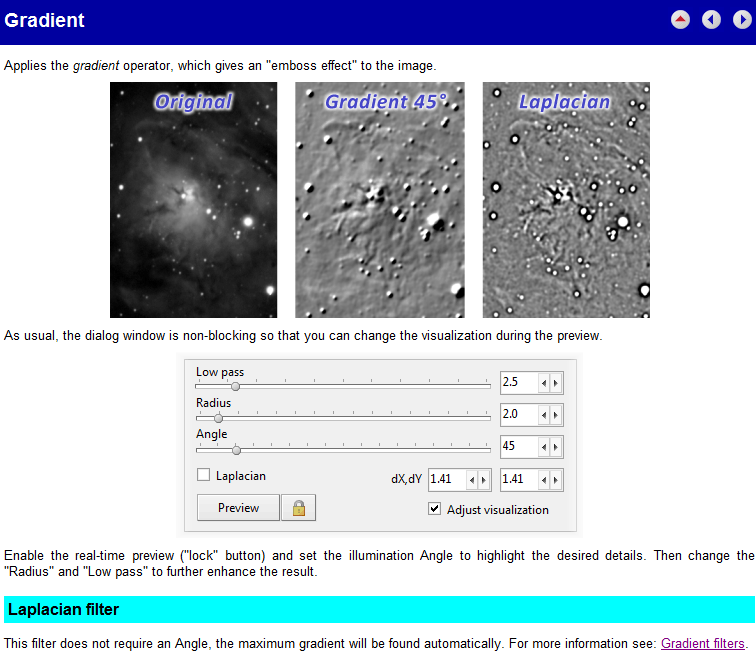
Task: Click the Radius label
Action: [214, 403]
